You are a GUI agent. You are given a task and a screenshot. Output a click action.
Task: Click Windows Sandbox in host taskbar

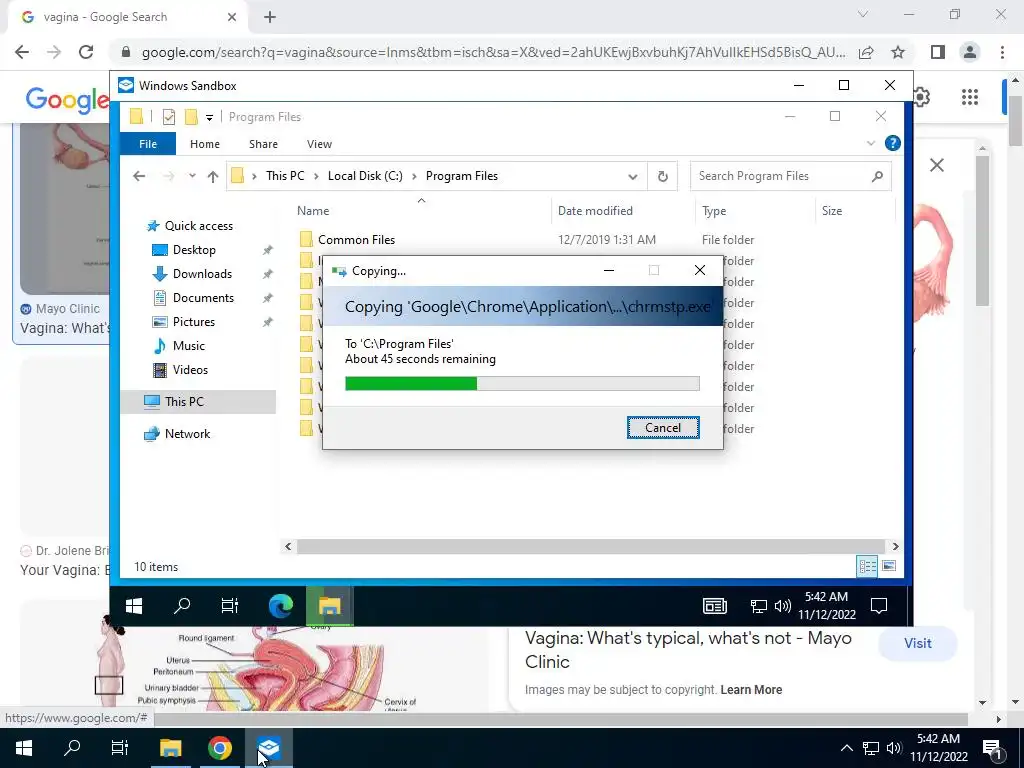click(268, 748)
